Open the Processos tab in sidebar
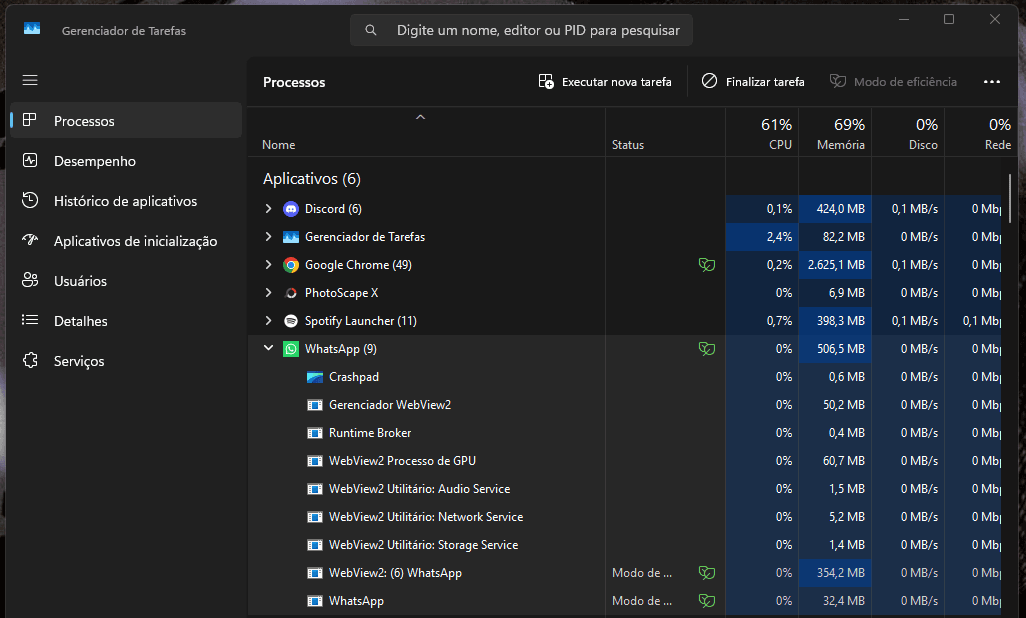 coord(126,120)
